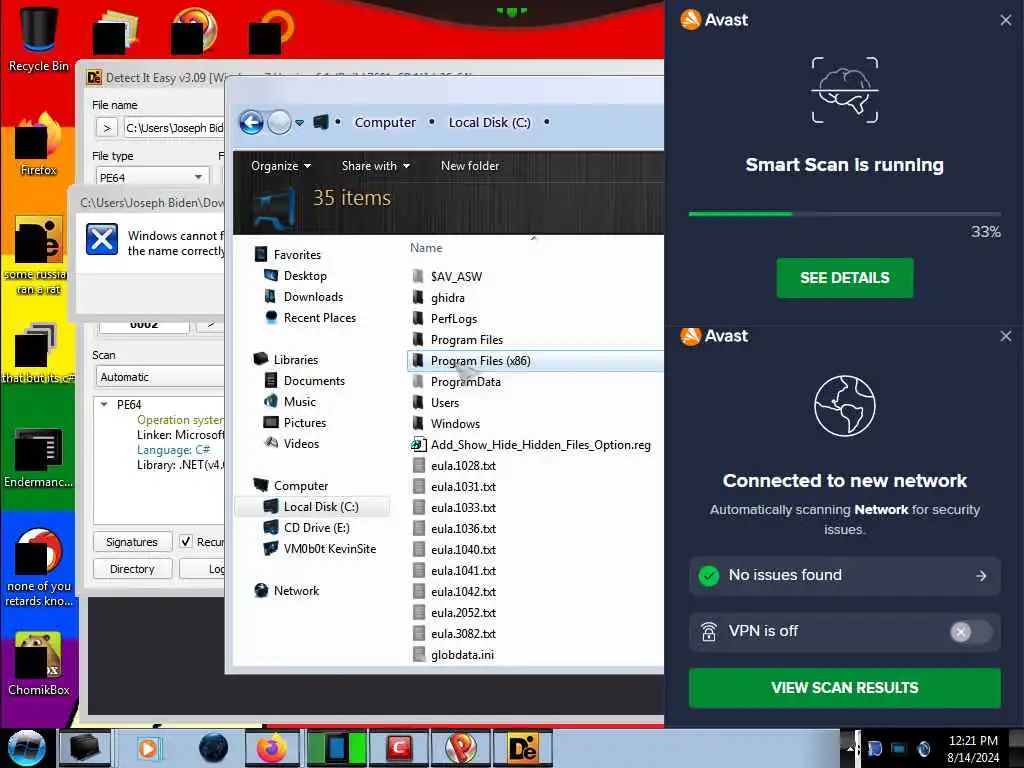Click Local Disk (C:) in the breadcrumb
This screenshot has height=768, width=1024.
pos(489,122)
